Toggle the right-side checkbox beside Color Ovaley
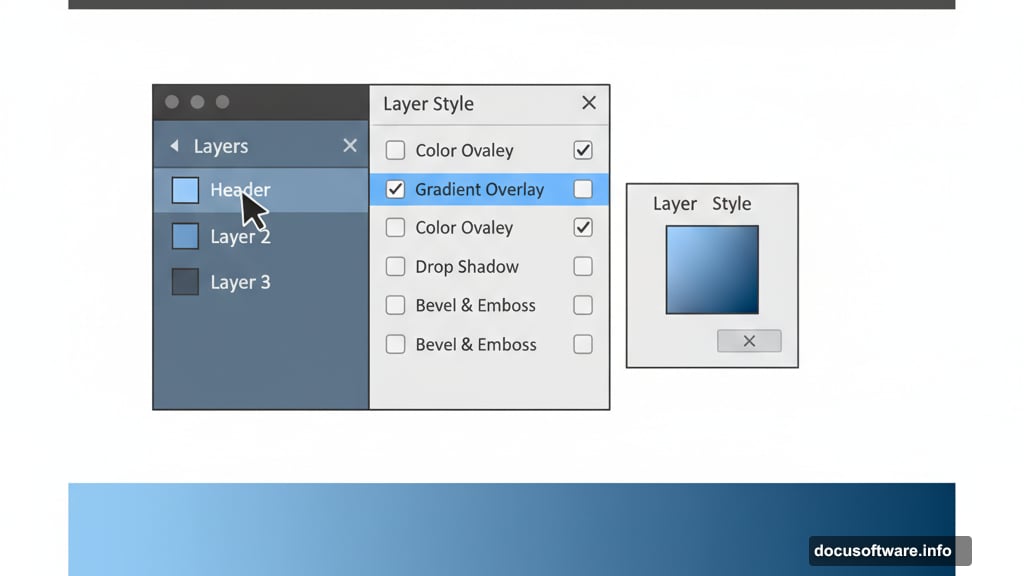 click(x=583, y=150)
